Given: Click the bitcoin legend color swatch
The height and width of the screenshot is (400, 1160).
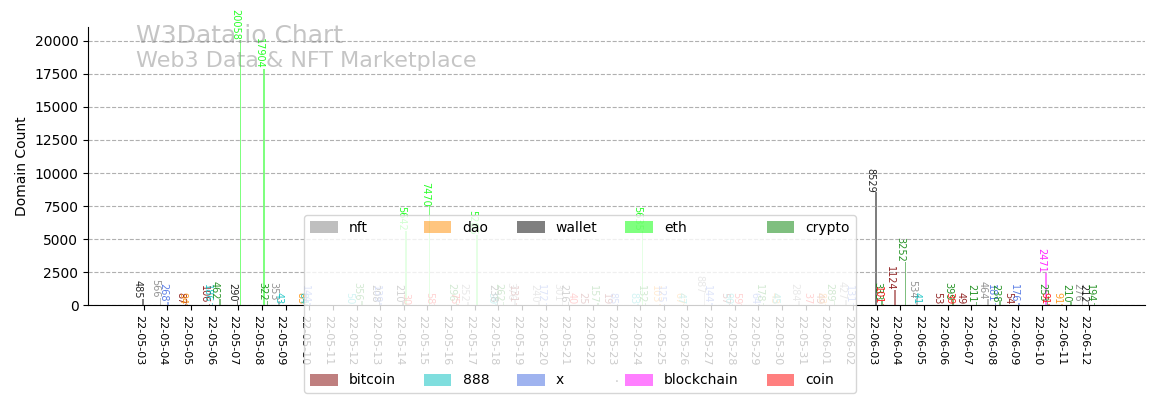Looking at the screenshot, I should 324,380.
